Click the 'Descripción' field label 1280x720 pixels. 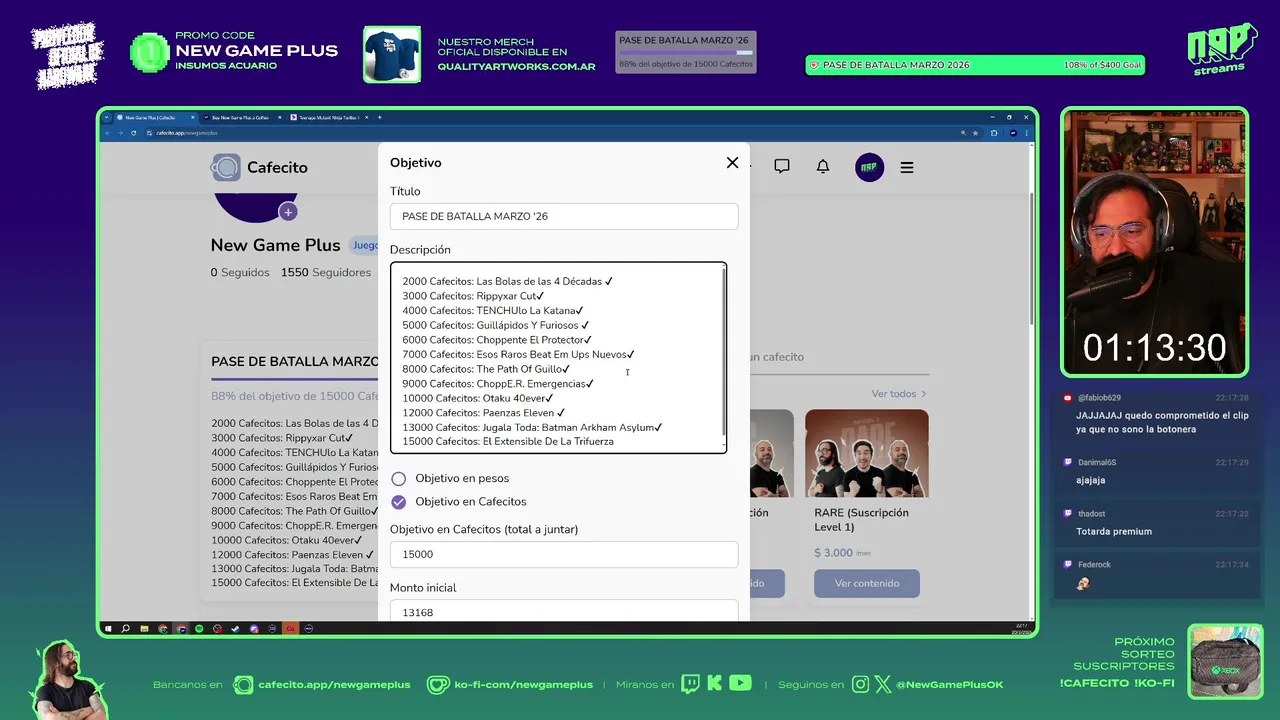tap(420, 250)
